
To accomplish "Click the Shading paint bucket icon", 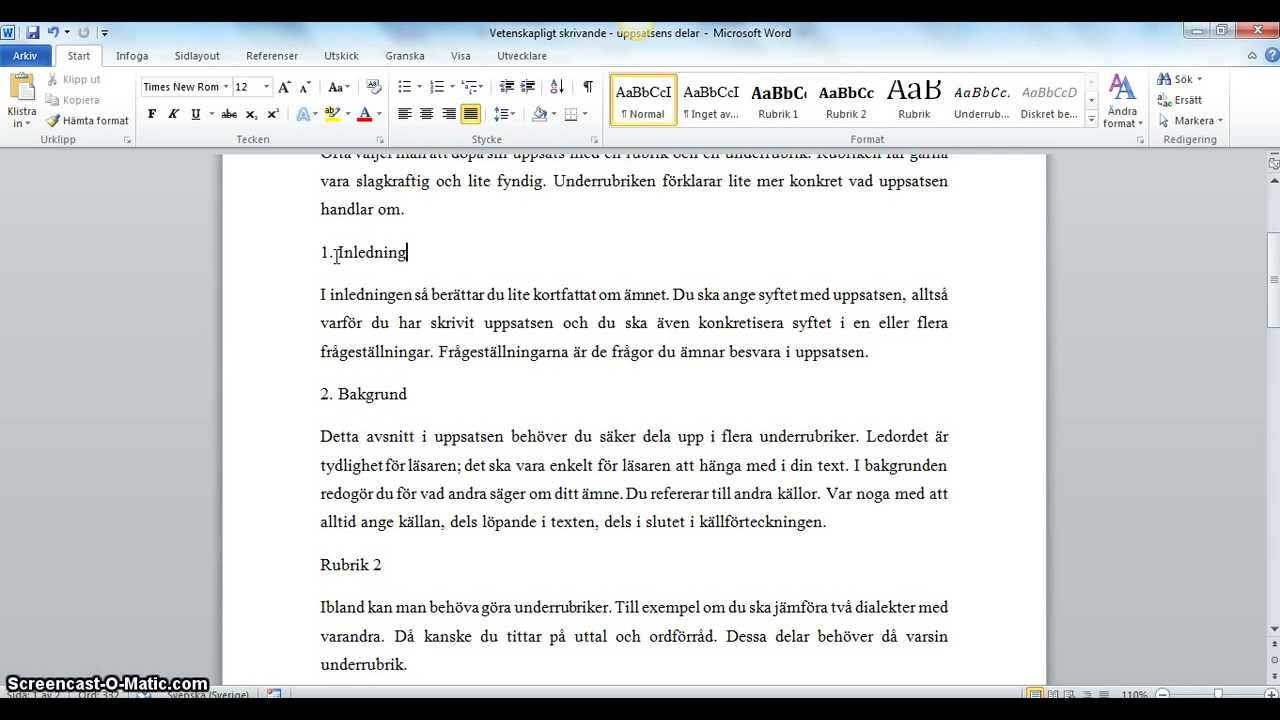I will click(x=539, y=114).
